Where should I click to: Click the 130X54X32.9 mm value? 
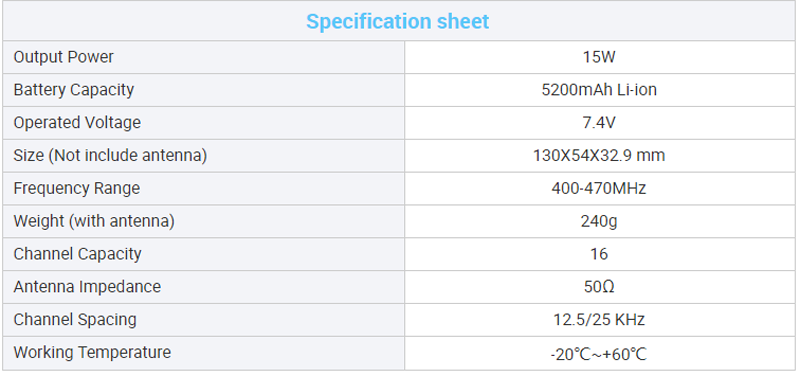tap(599, 155)
